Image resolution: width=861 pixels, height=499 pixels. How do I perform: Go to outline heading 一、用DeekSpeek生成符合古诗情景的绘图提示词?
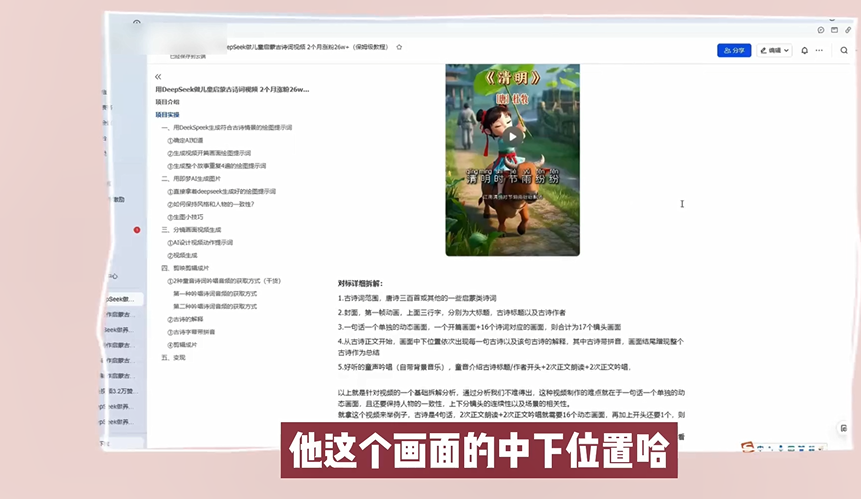(x=227, y=127)
